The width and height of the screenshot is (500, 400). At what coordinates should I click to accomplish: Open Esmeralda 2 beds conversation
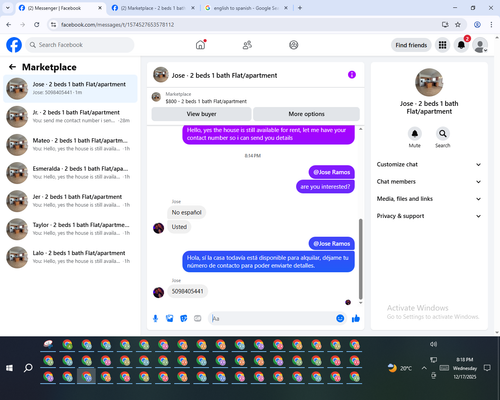(70, 173)
